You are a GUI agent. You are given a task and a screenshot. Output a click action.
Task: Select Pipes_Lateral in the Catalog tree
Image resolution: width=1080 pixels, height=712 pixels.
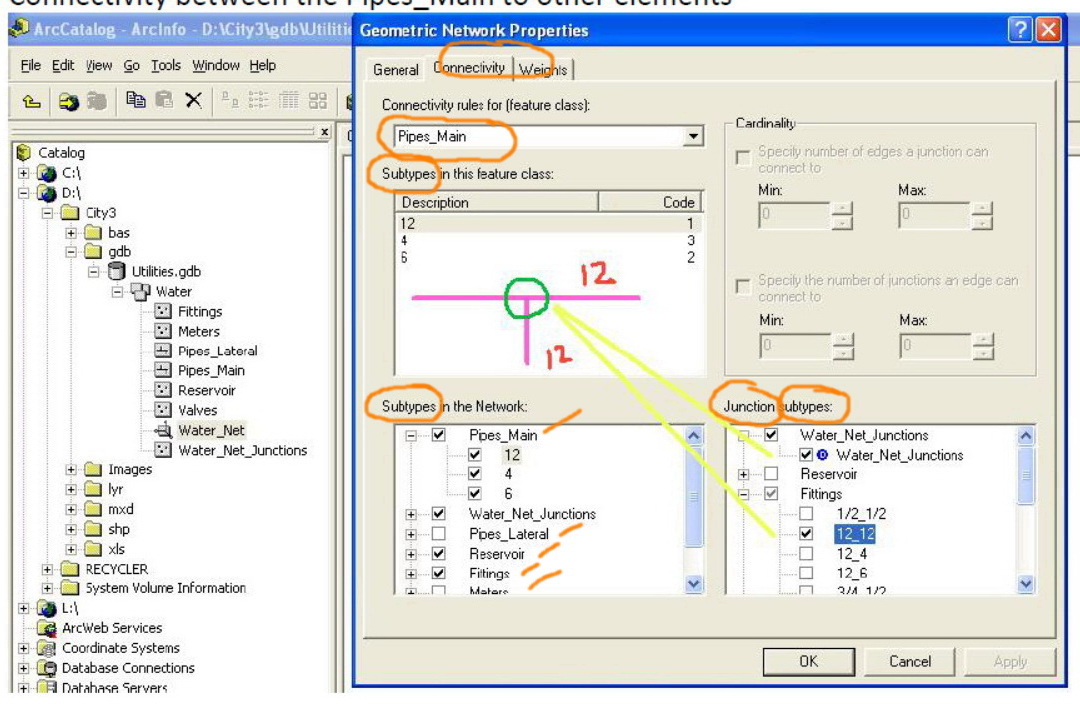217,350
